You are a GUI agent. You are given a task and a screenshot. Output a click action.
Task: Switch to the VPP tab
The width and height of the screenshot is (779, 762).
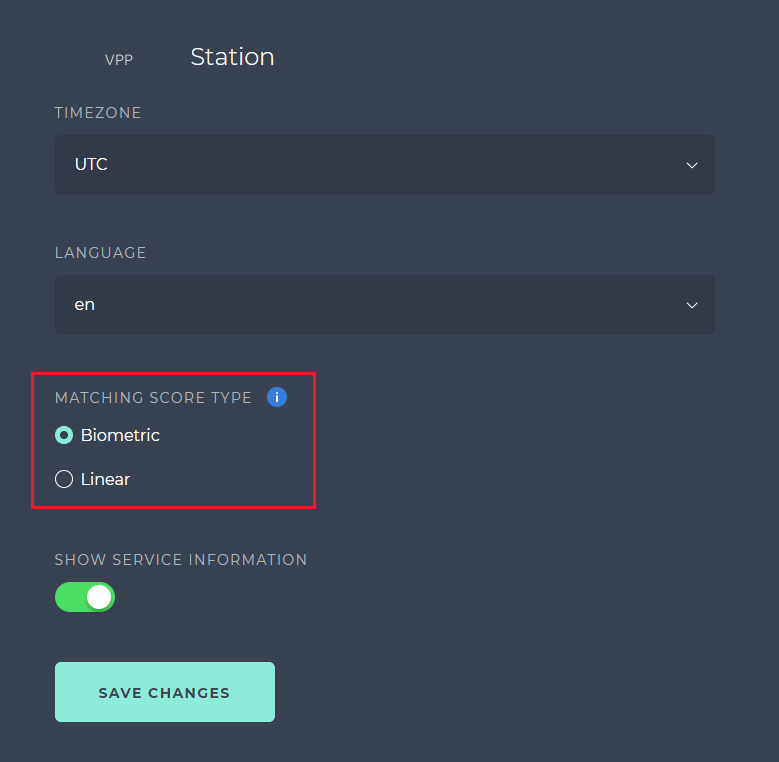pyautogui.click(x=119, y=60)
